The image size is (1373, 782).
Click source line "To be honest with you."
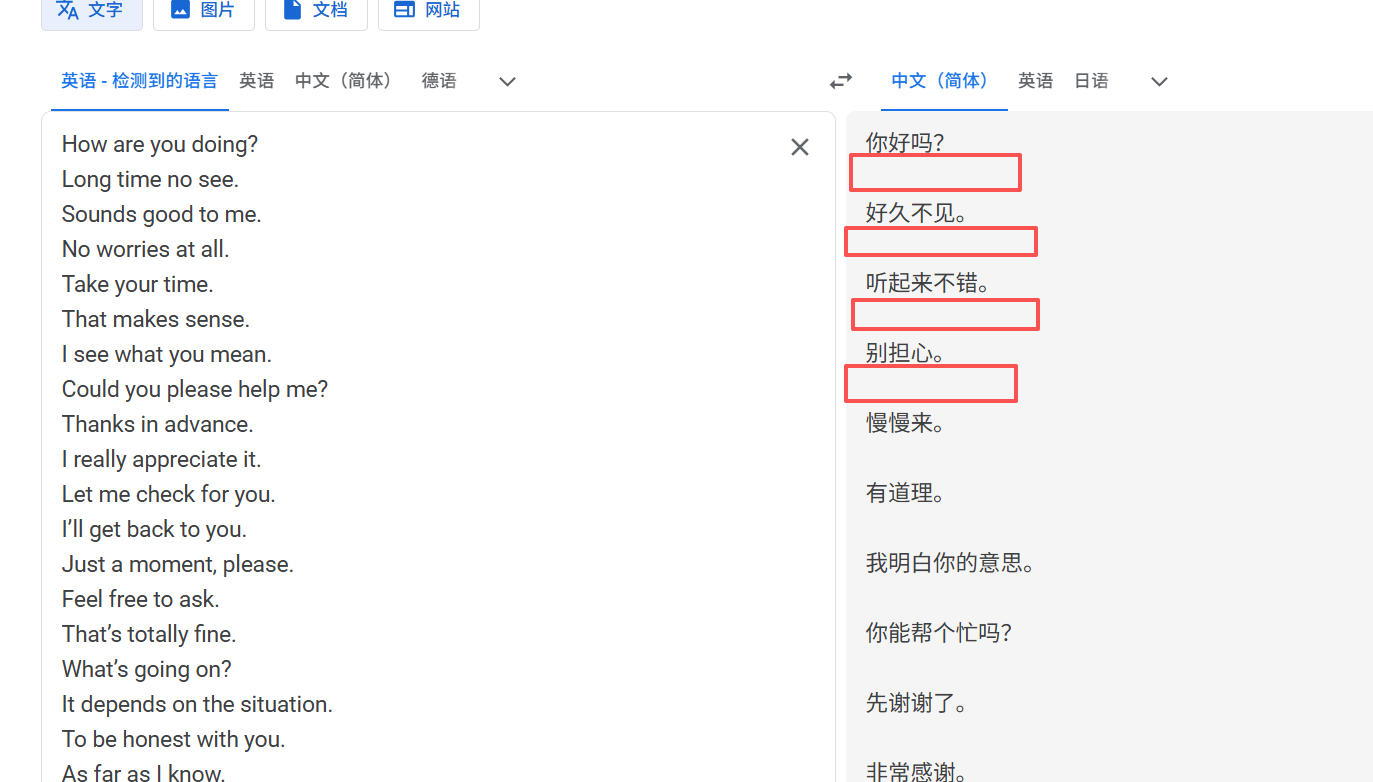174,739
